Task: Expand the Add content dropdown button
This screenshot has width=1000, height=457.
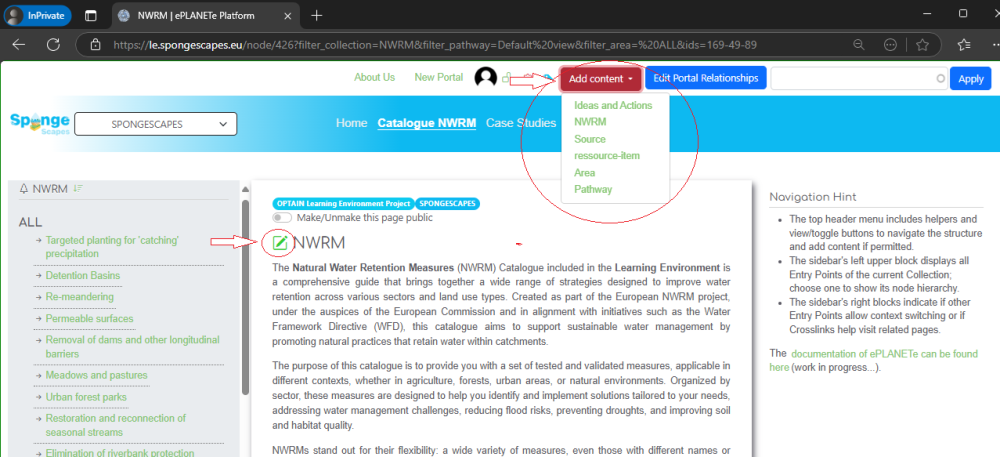Action: [598, 78]
